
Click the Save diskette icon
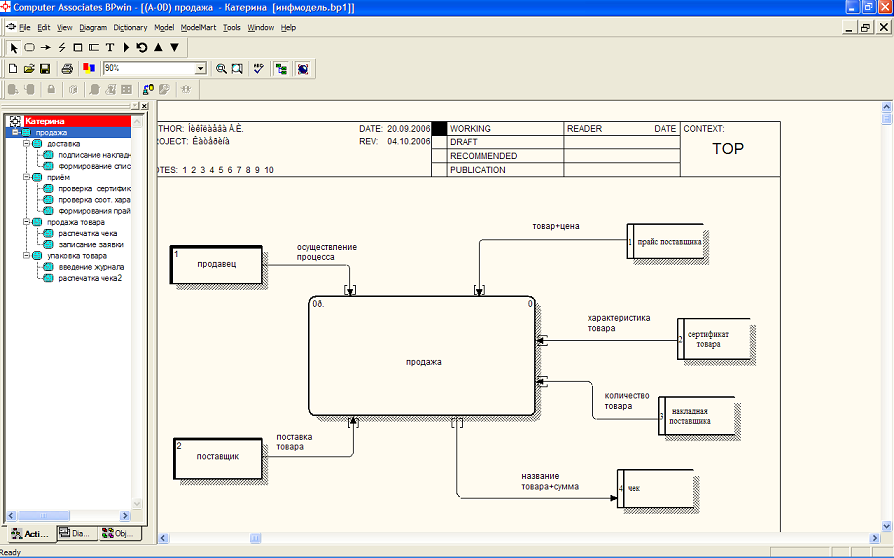point(45,68)
